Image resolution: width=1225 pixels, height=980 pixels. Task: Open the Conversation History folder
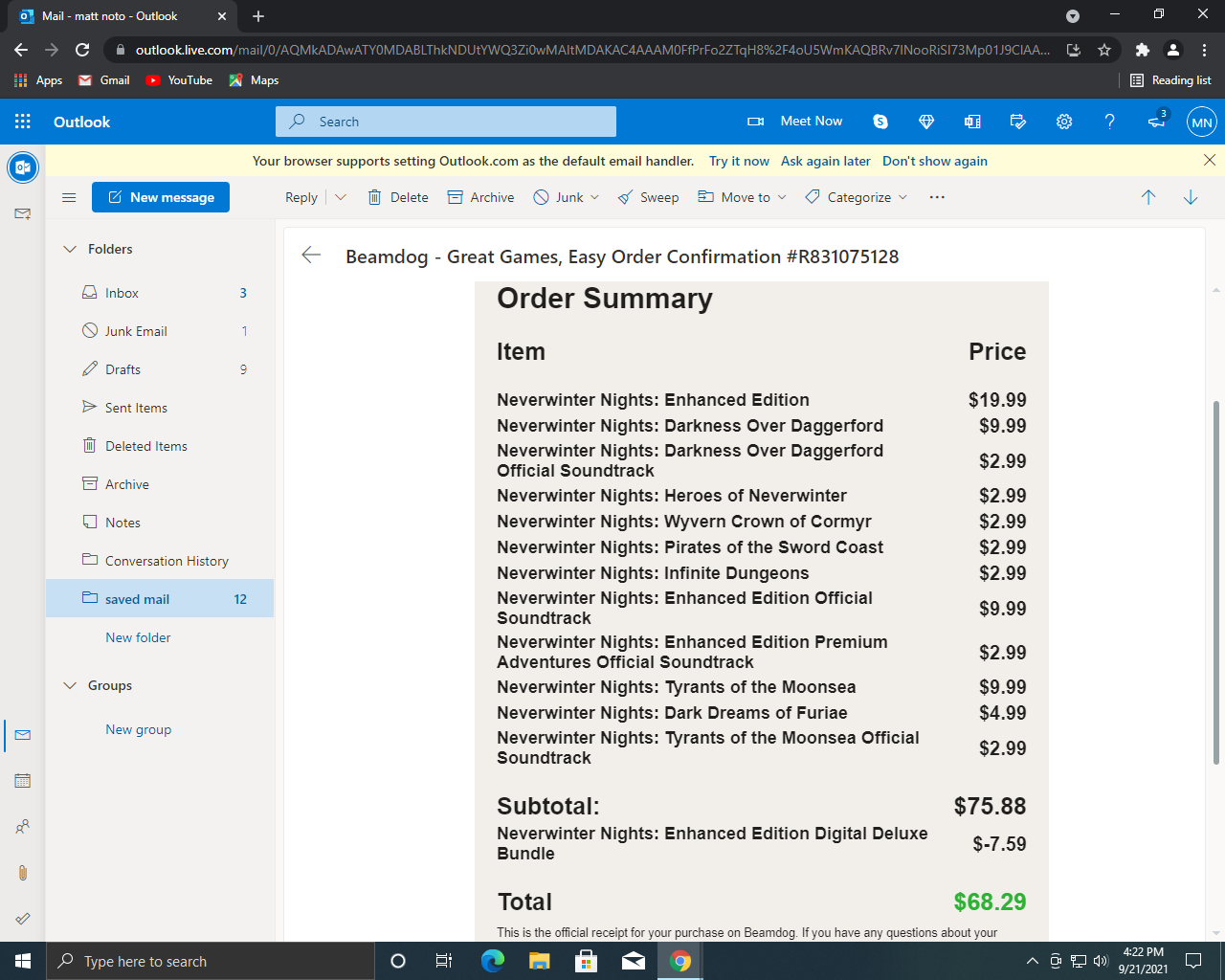tap(160, 561)
